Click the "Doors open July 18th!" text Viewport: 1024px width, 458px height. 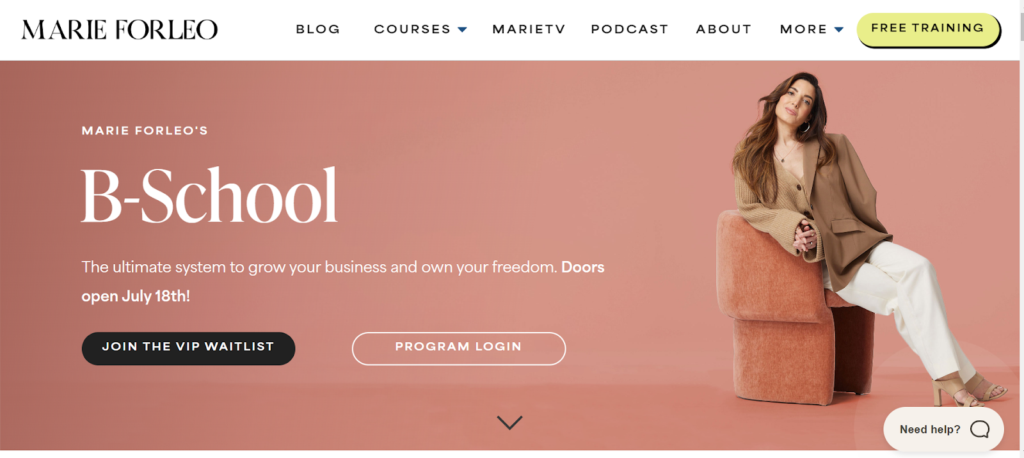(x=342, y=282)
